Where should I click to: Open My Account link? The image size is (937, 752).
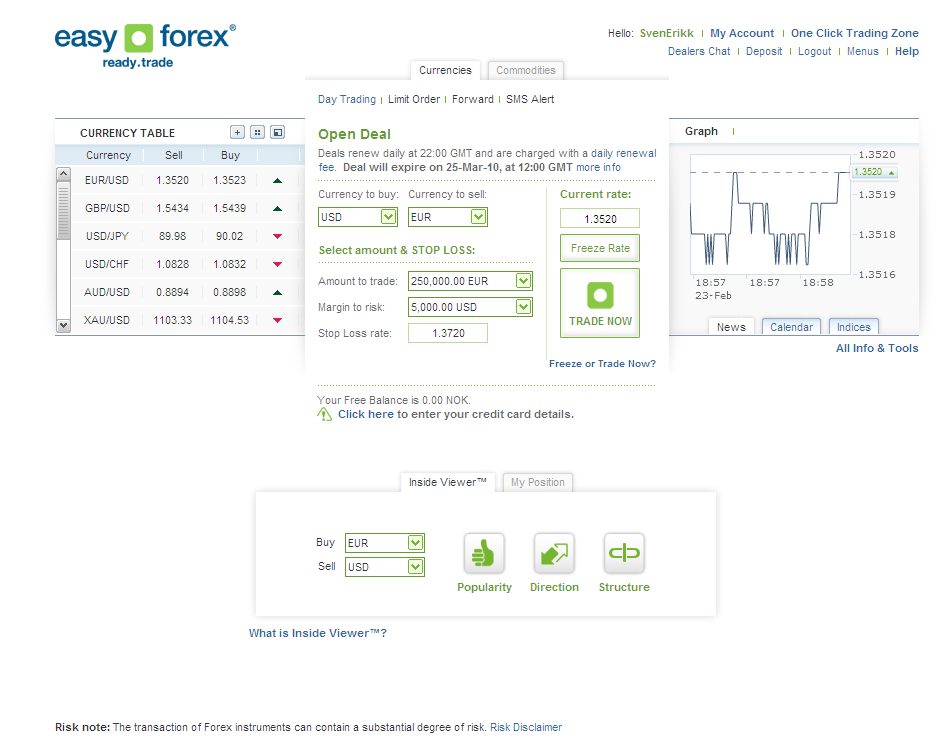click(742, 33)
